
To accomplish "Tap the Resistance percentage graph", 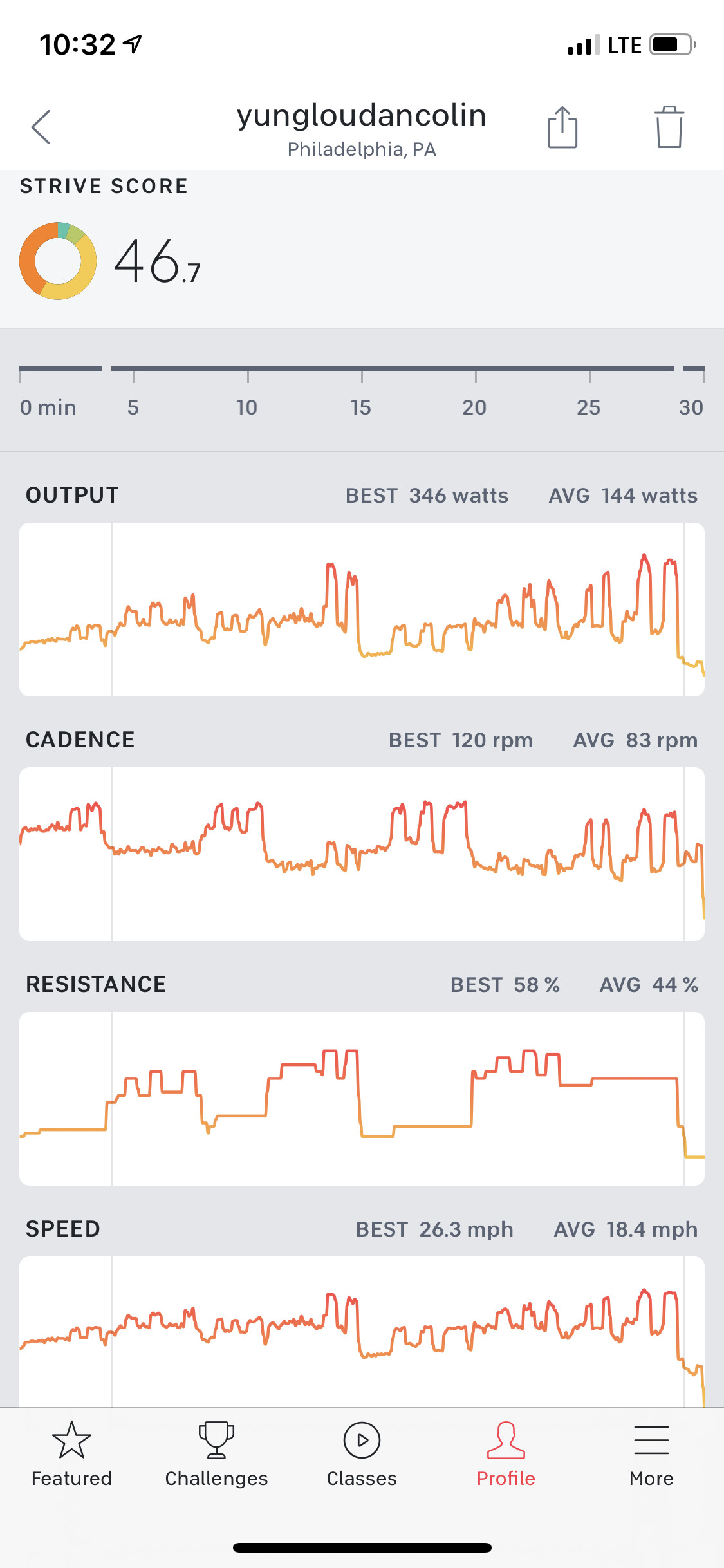I will (x=362, y=1098).
